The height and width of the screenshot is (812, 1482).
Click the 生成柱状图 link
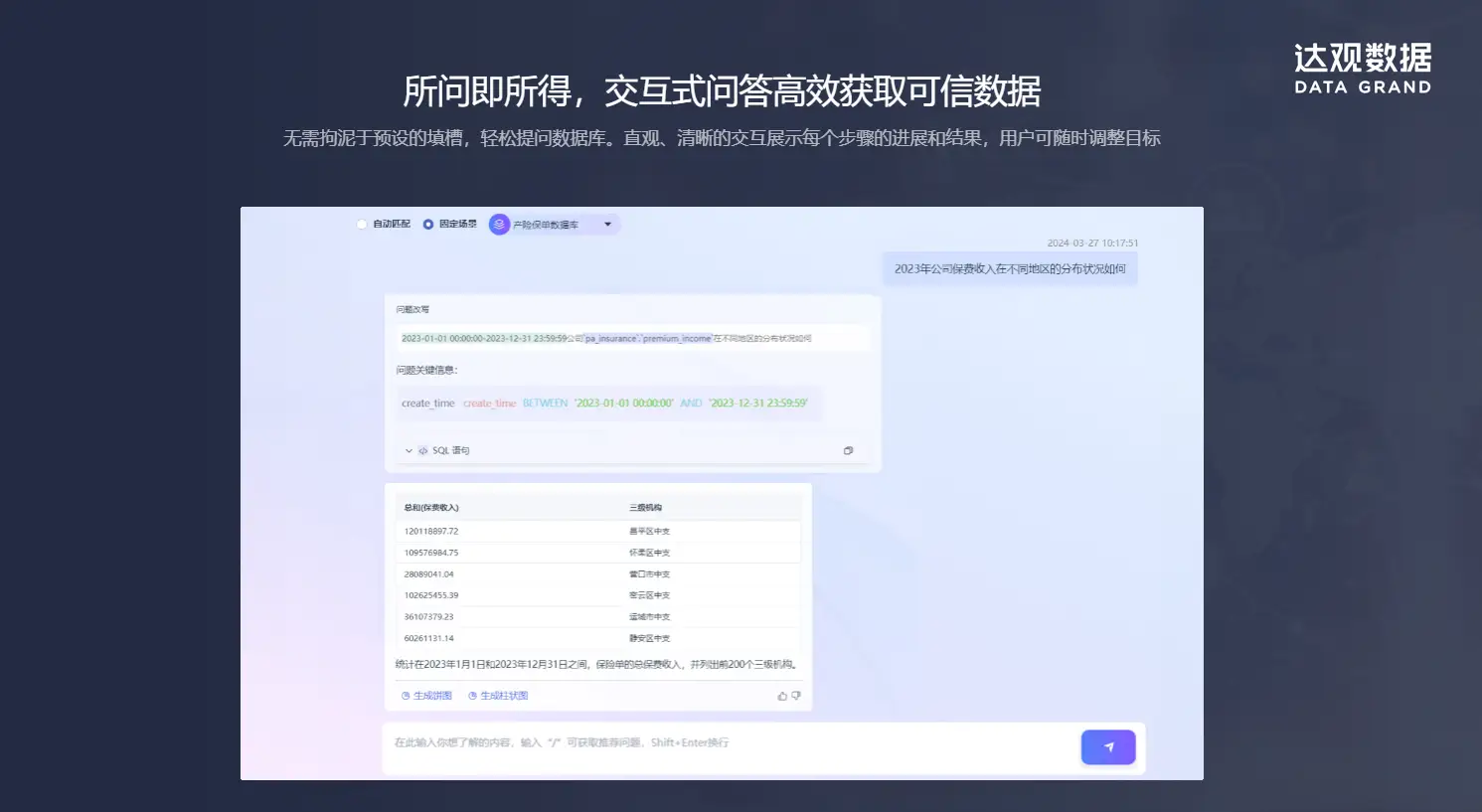click(x=505, y=695)
